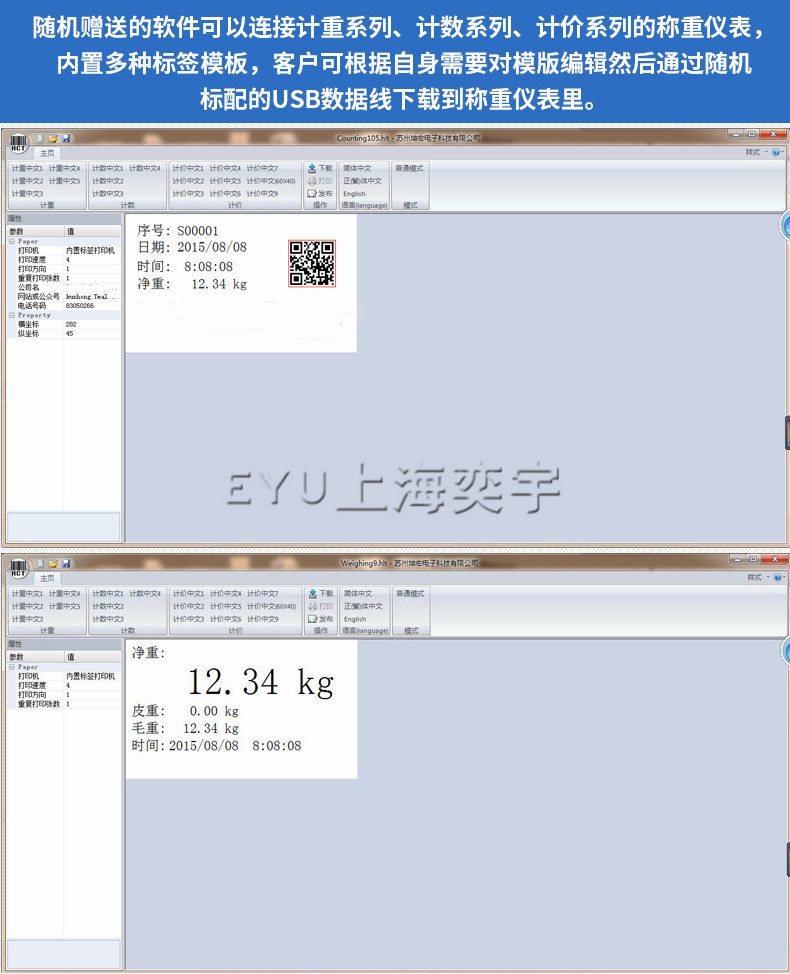Click the 打印机 value field in Weighing9 properties
Image resolution: width=790 pixels, height=974 pixels.
point(92,676)
